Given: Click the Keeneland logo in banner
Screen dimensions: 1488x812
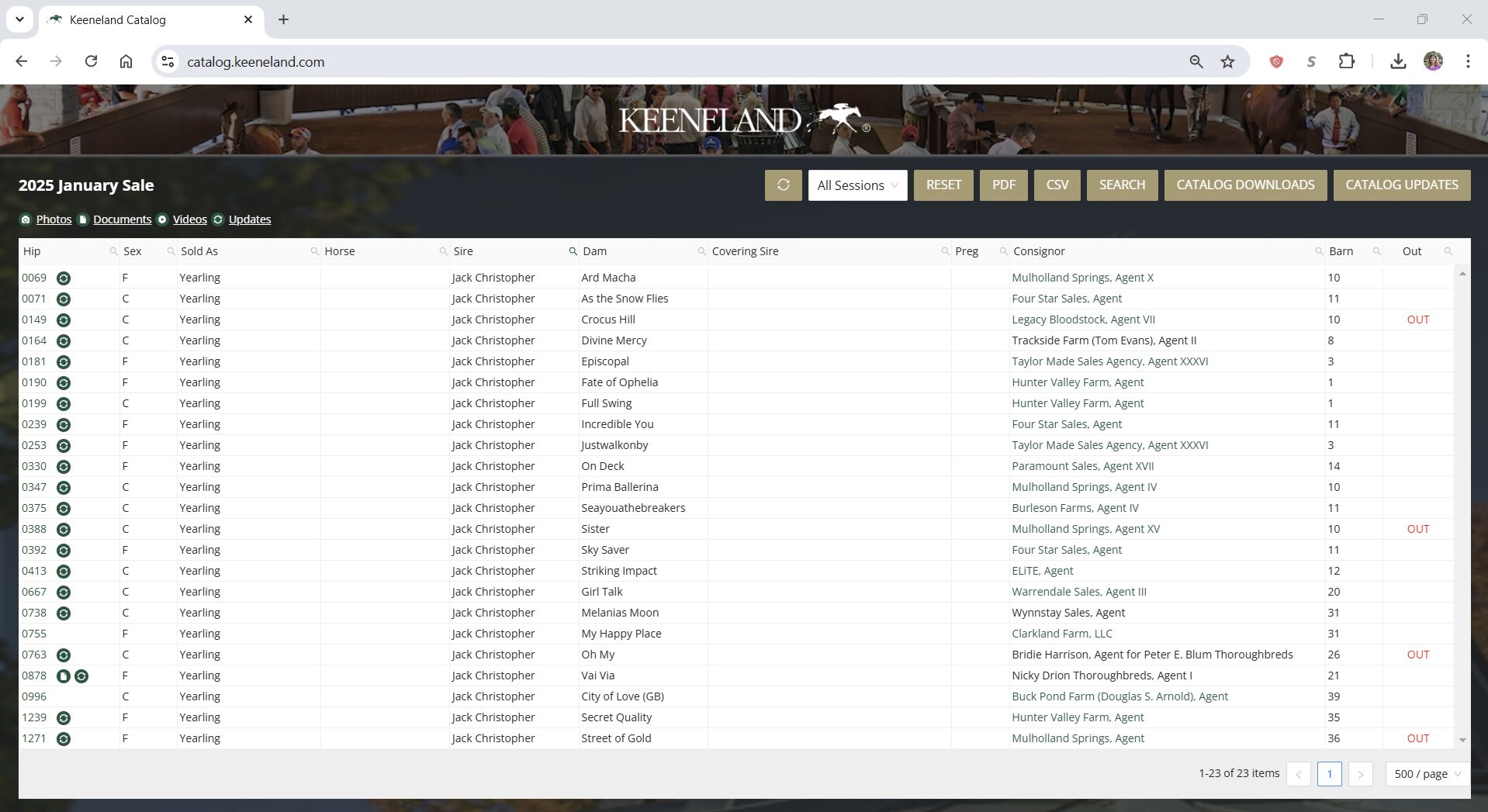Looking at the screenshot, I should click(x=743, y=120).
